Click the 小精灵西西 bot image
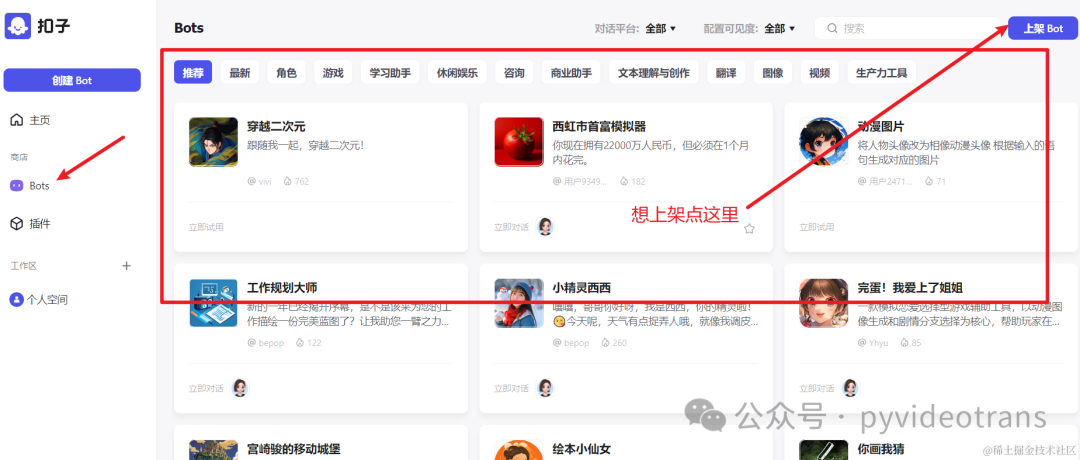1080x460 pixels. pos(519,303)
